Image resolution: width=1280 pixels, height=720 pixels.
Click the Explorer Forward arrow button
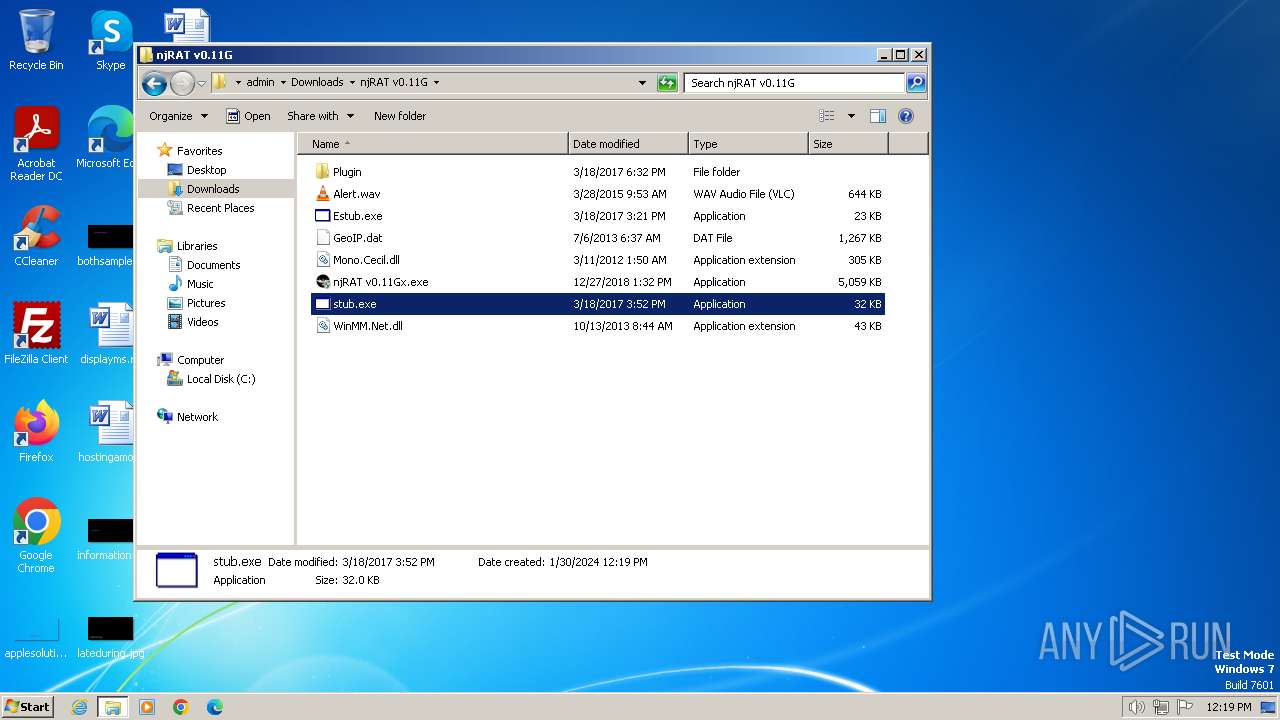pos(182,83)
